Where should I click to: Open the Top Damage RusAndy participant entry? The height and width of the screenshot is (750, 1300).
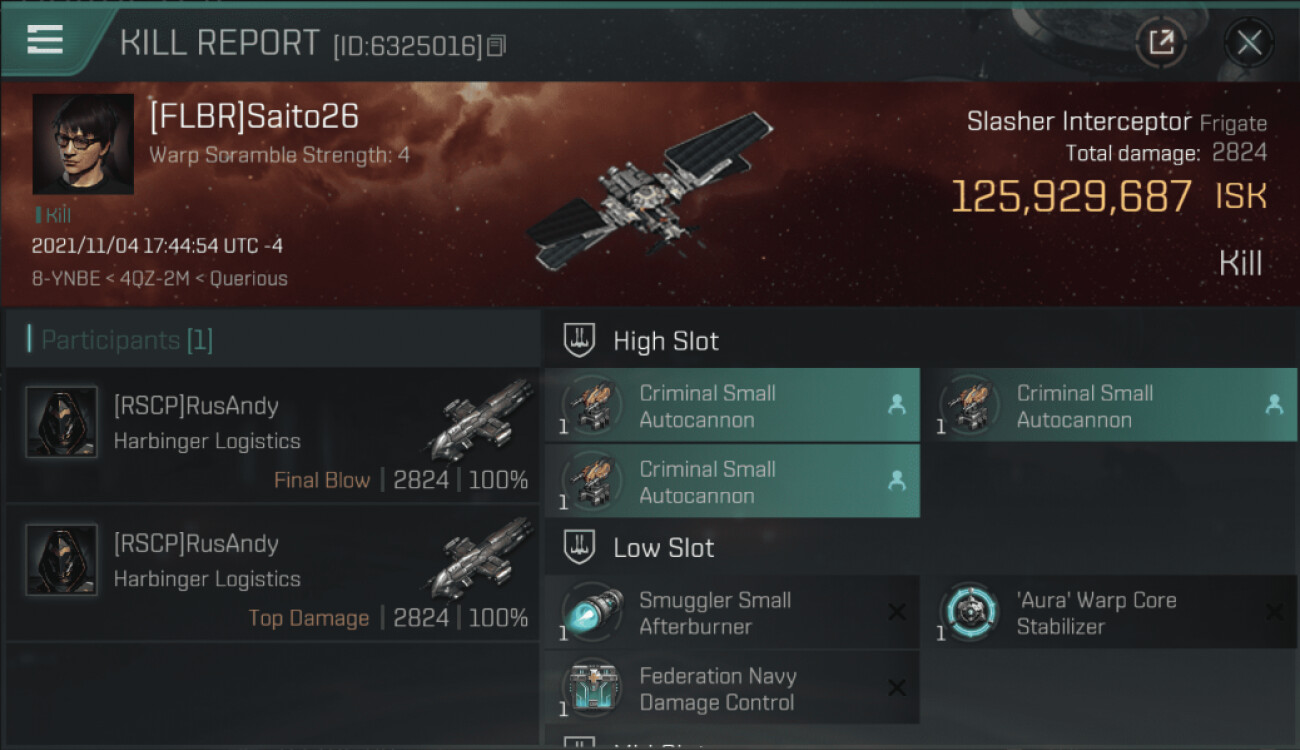tap(272, 574)
